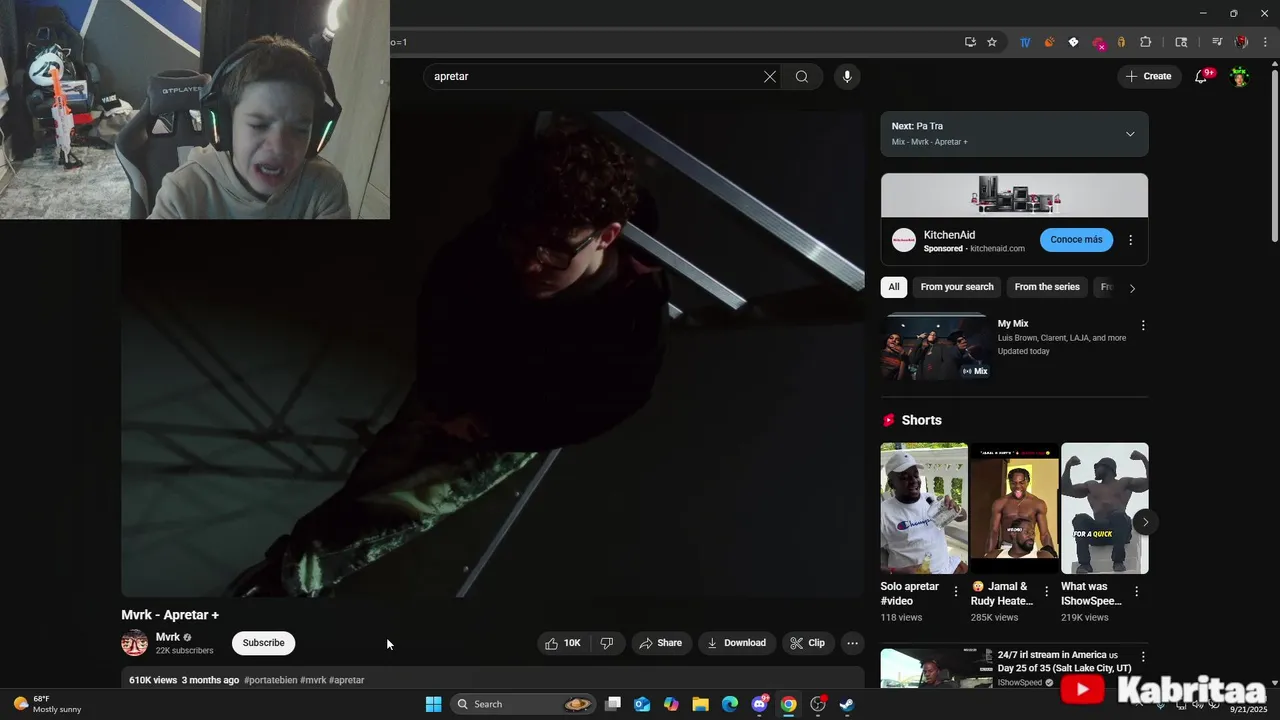Open the blue TV browser extension

coord(1025,42)
